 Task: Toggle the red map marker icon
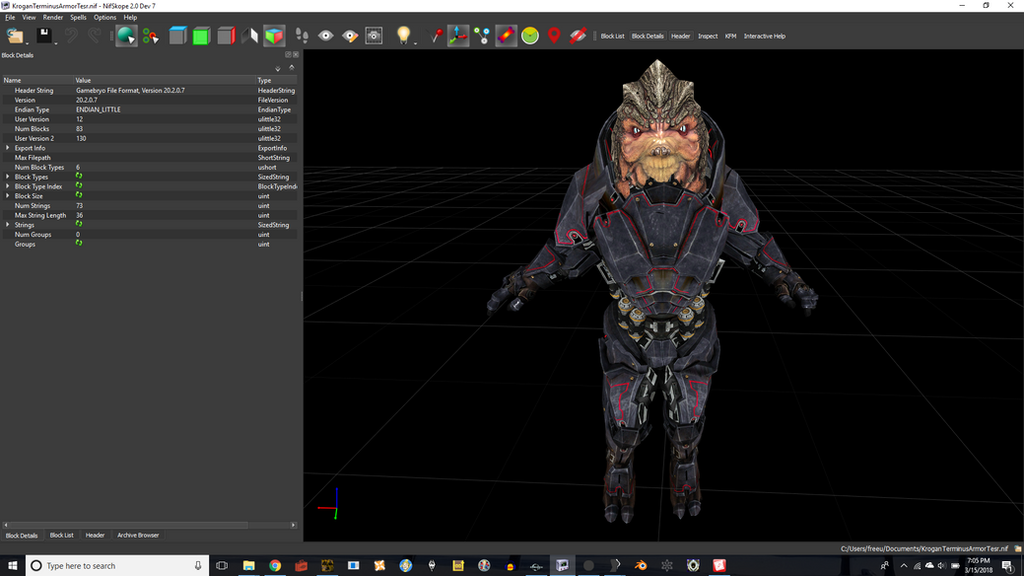click(554, 36)
